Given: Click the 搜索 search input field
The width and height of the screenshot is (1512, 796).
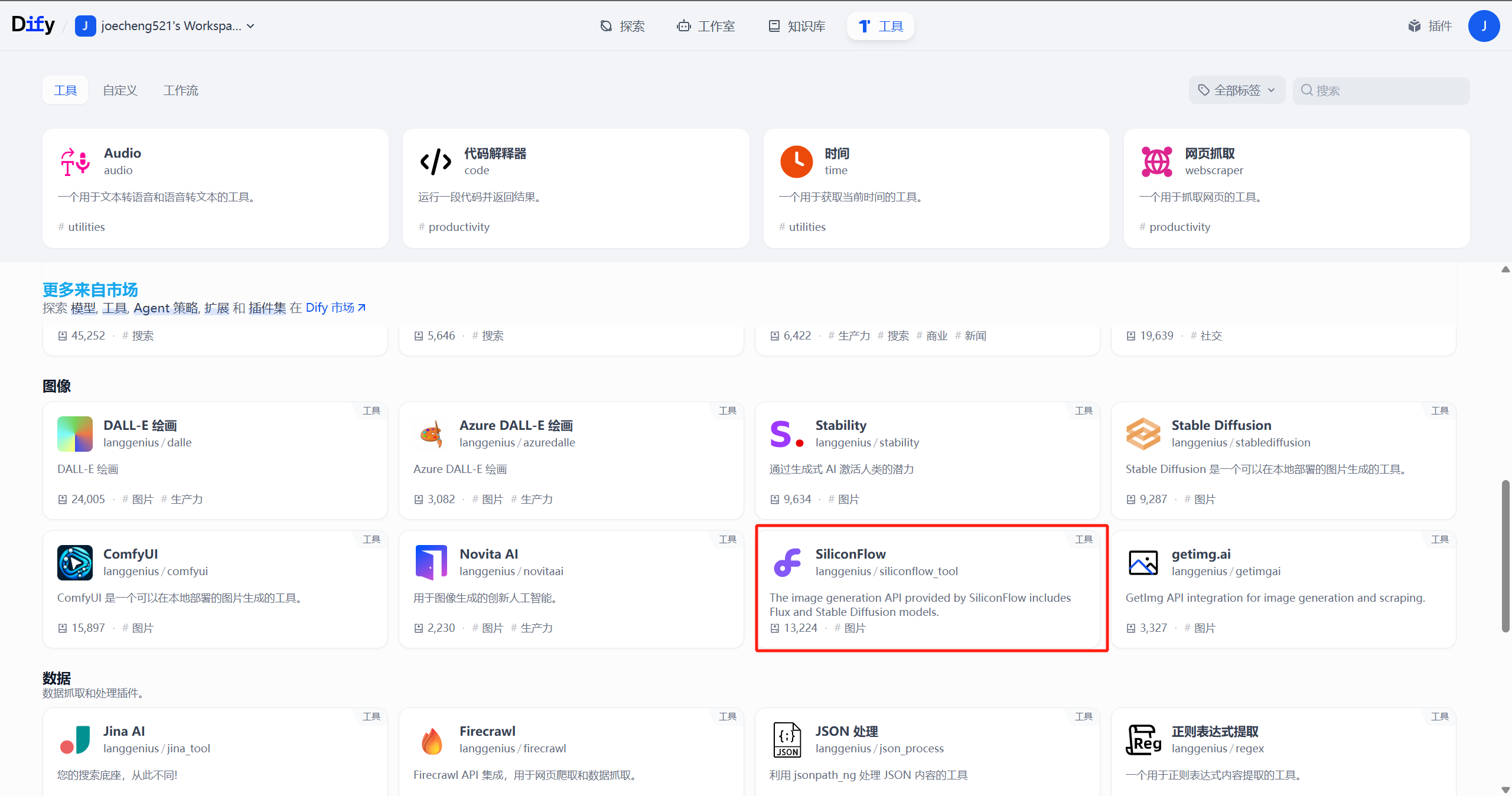Looking at the screenshot, I should click(1382, 90).
